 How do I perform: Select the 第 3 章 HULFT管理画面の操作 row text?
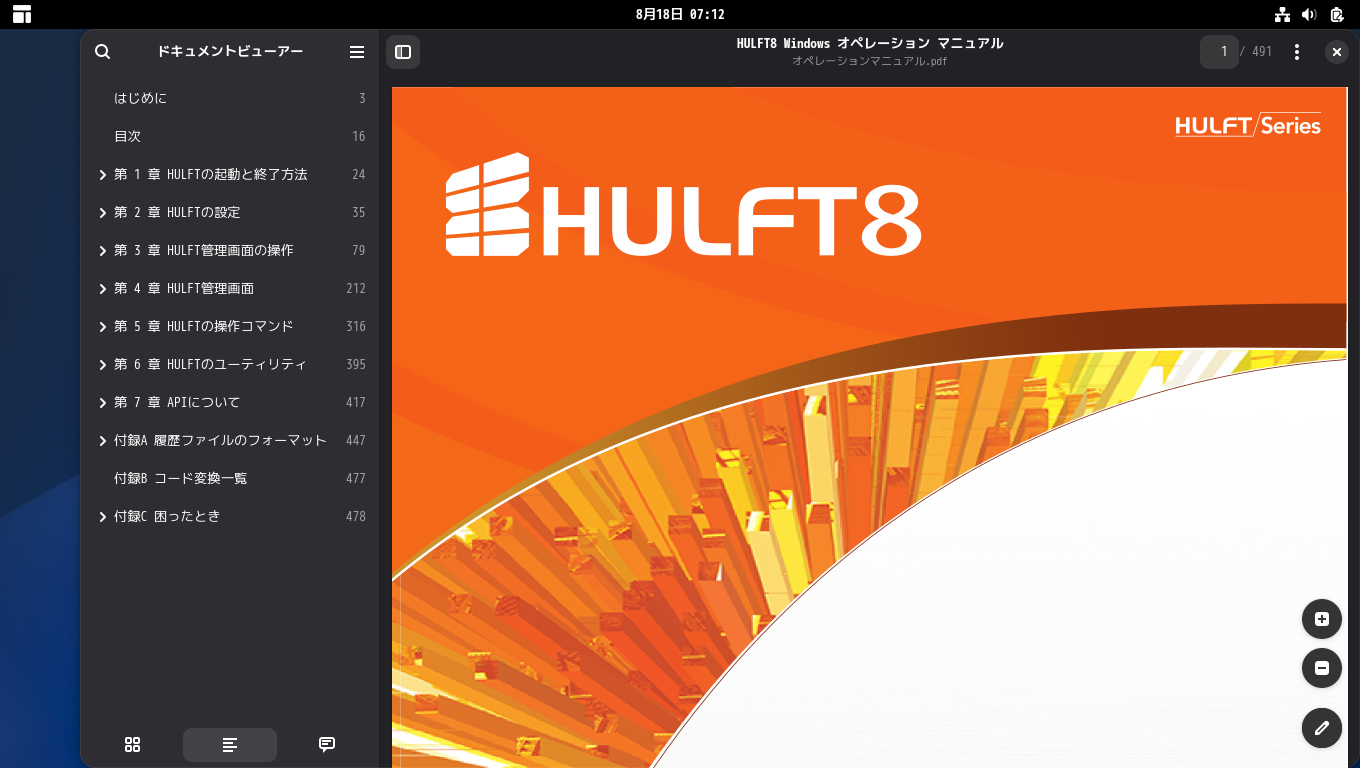(204, 251)
